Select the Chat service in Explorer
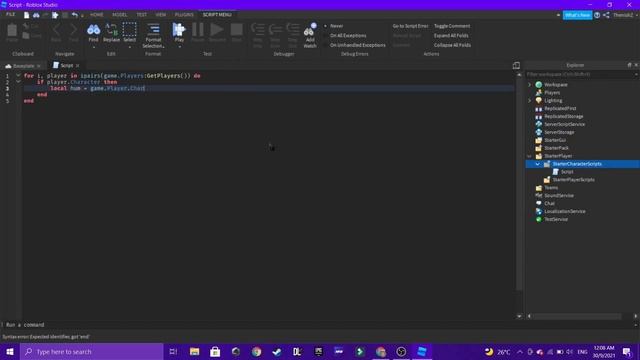Screen dimensions: 640x360 pos(549,203)
